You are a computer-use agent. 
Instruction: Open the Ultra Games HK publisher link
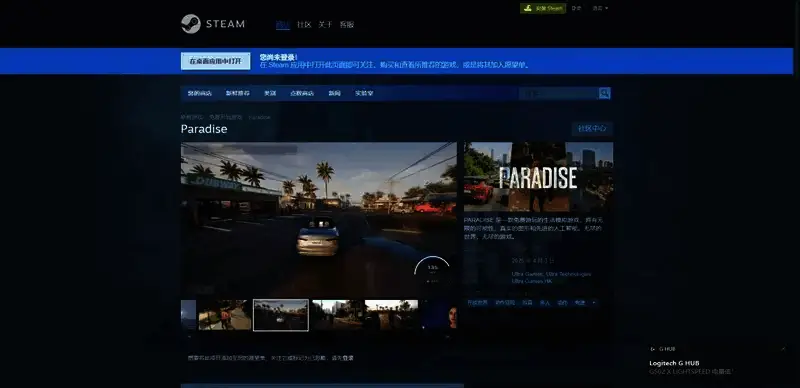point(532,281)
